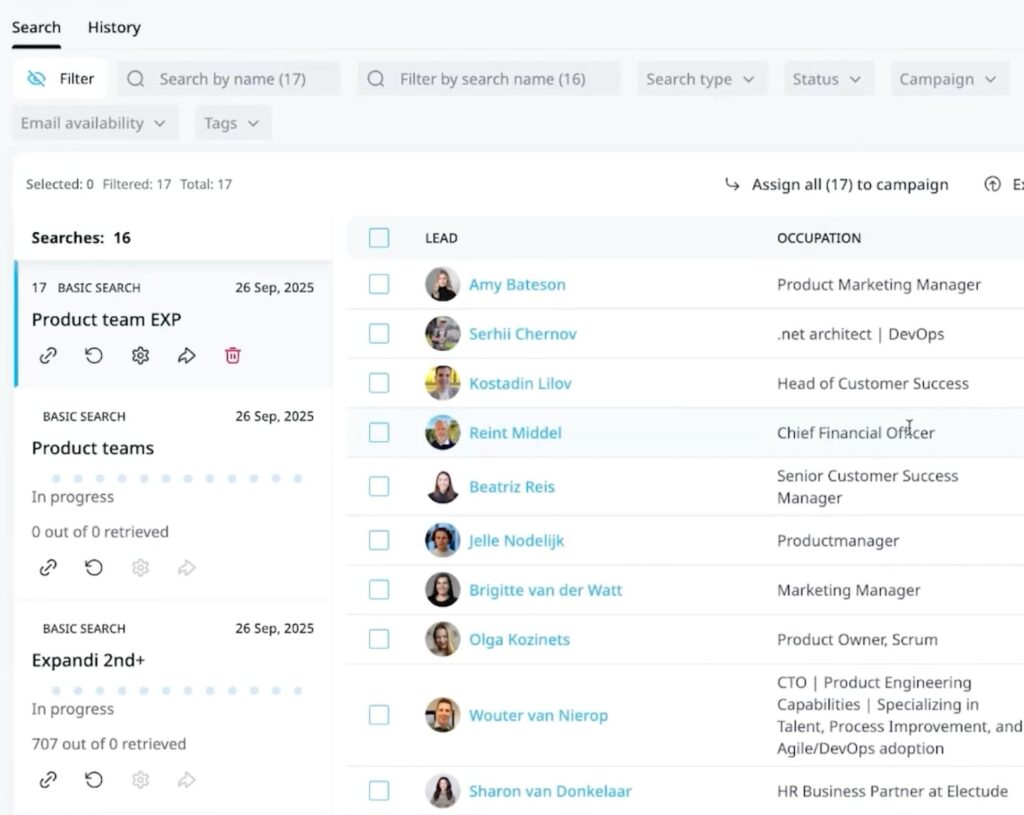Open settings gear for Product team EXP

click(140, 356)
